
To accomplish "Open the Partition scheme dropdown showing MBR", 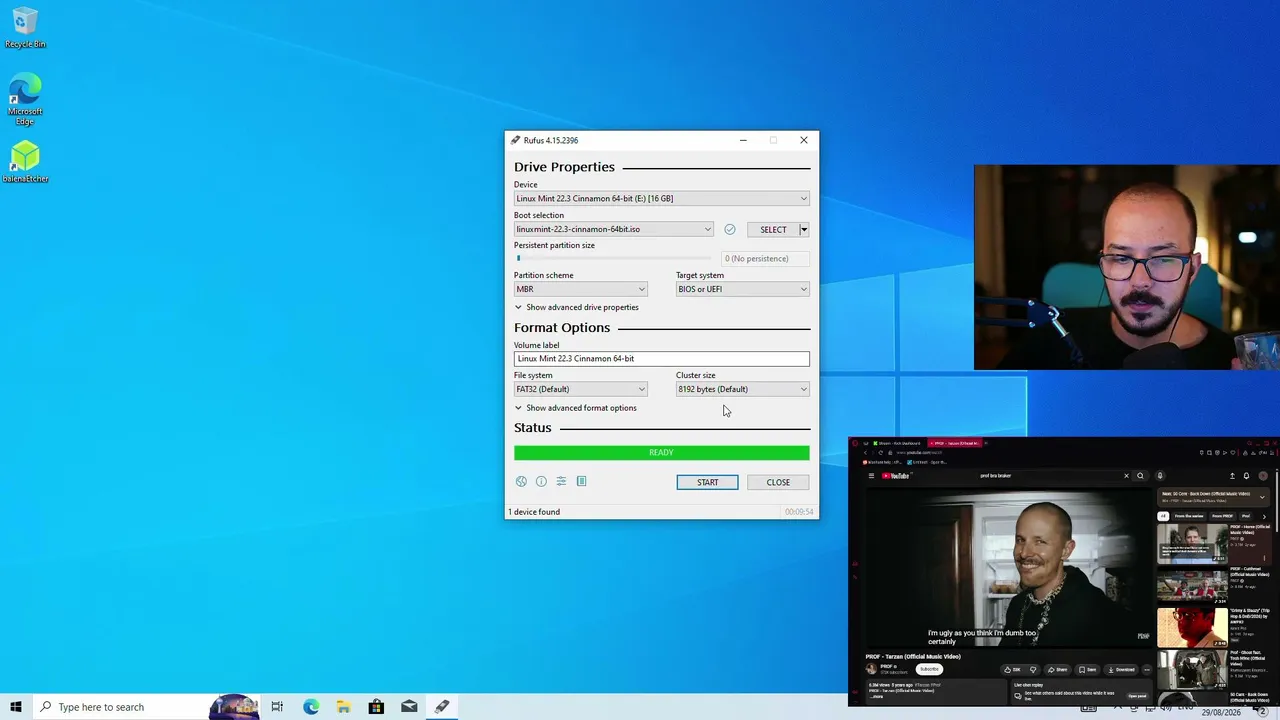I will tap(581, 289).
